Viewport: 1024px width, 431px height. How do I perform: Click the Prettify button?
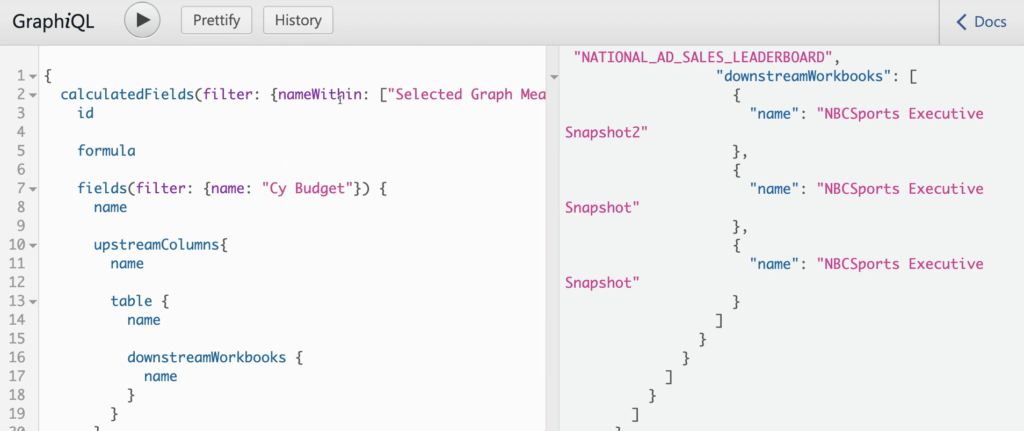[x=217, y=20]
